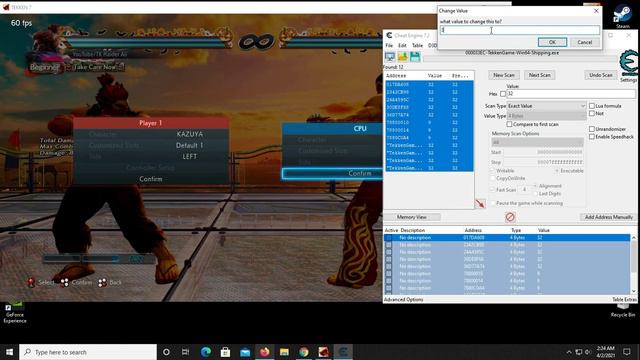This screenshot has height=360, width=640.
Task: Select the Last Digits radio option
Action: [535, 193]
